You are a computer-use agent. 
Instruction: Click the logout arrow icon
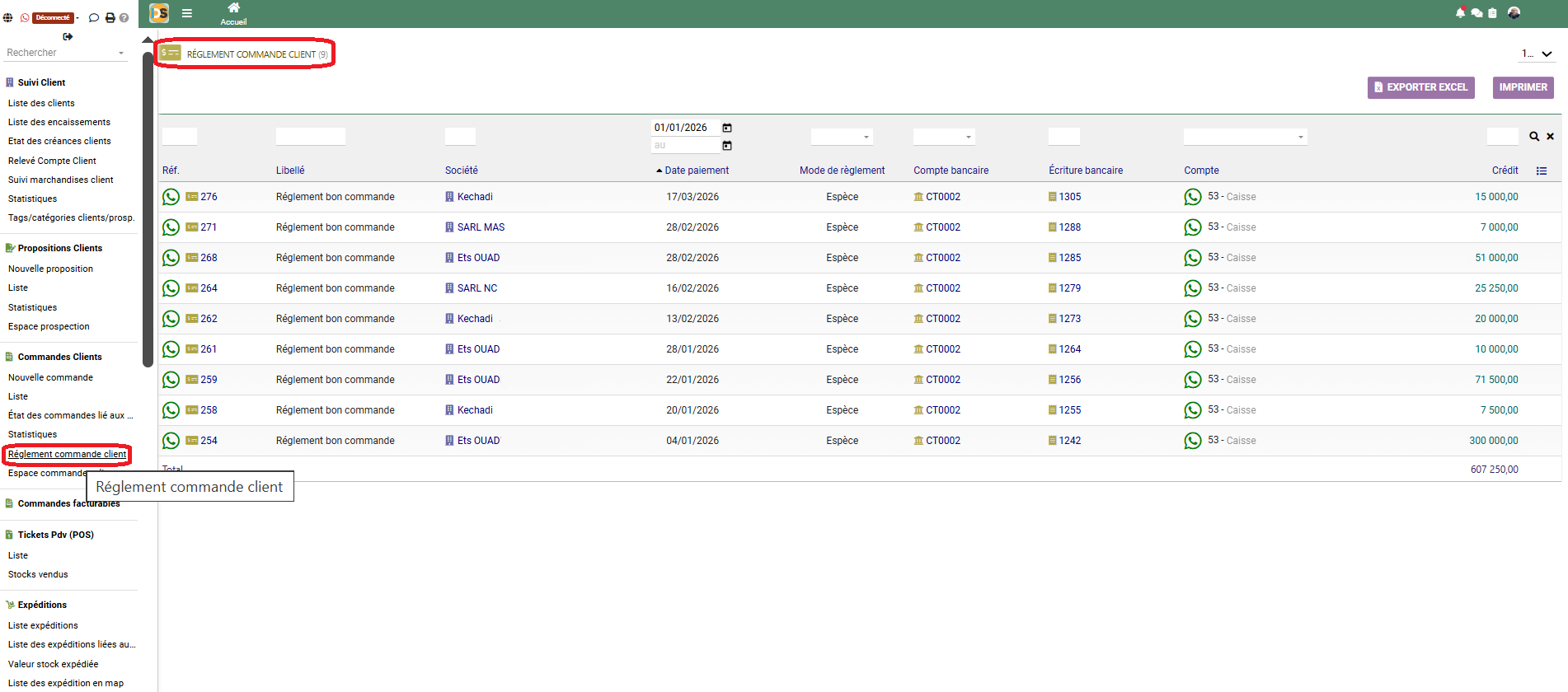68,36
